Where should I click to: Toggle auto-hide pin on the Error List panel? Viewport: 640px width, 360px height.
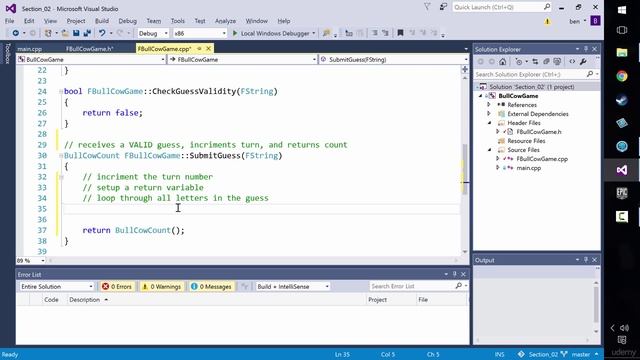coord(454,274)
